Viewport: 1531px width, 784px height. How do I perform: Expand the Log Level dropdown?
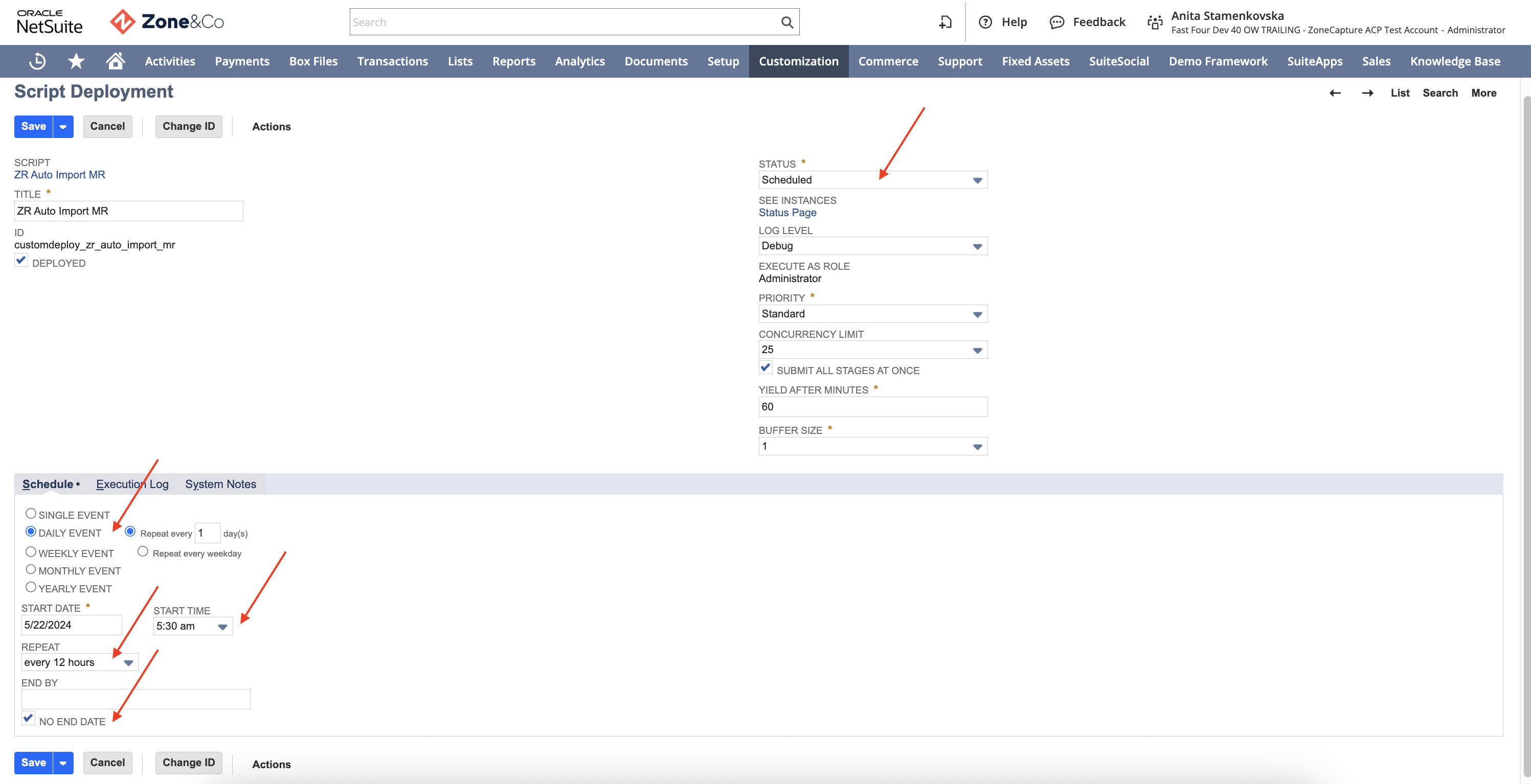[x=872, y=246]
